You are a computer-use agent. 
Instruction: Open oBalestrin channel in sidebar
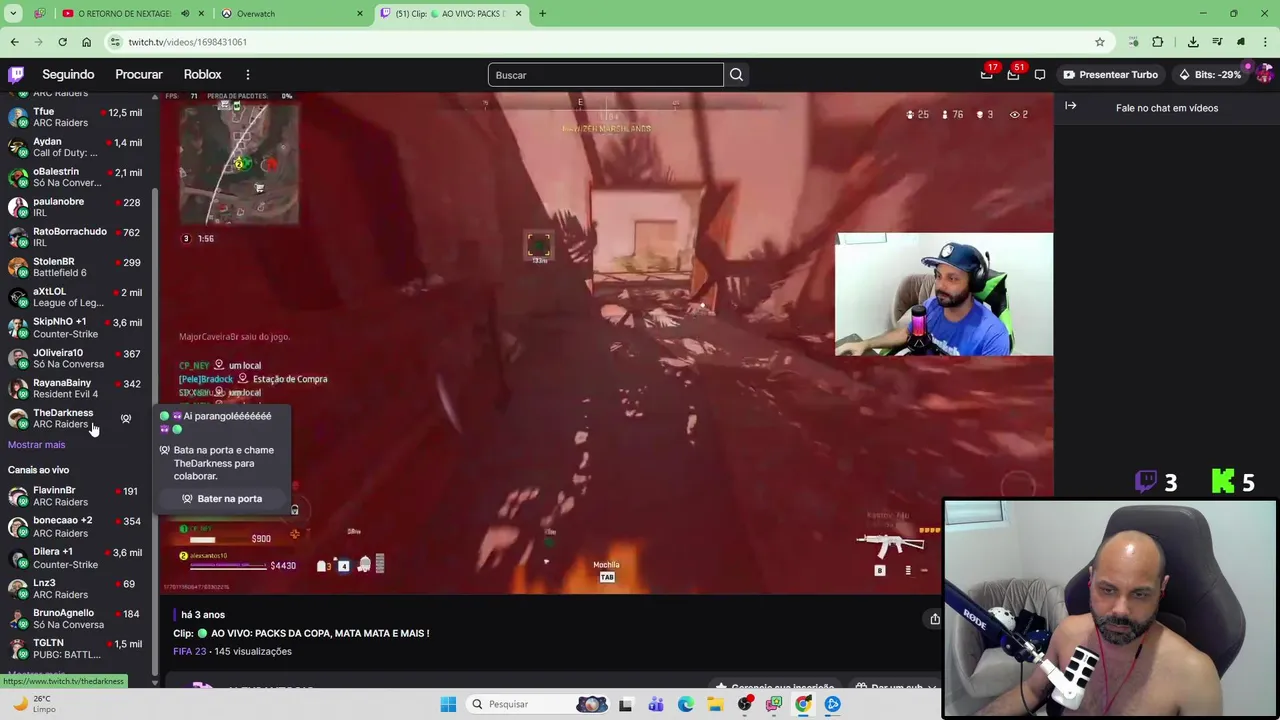[77, 177]
